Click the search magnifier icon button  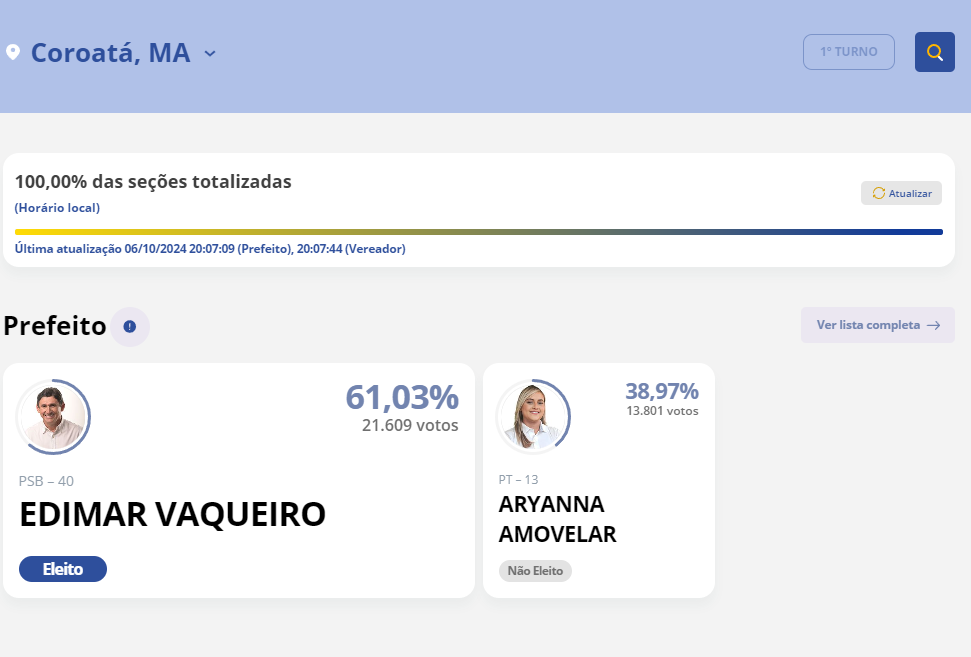pos(934,52)
